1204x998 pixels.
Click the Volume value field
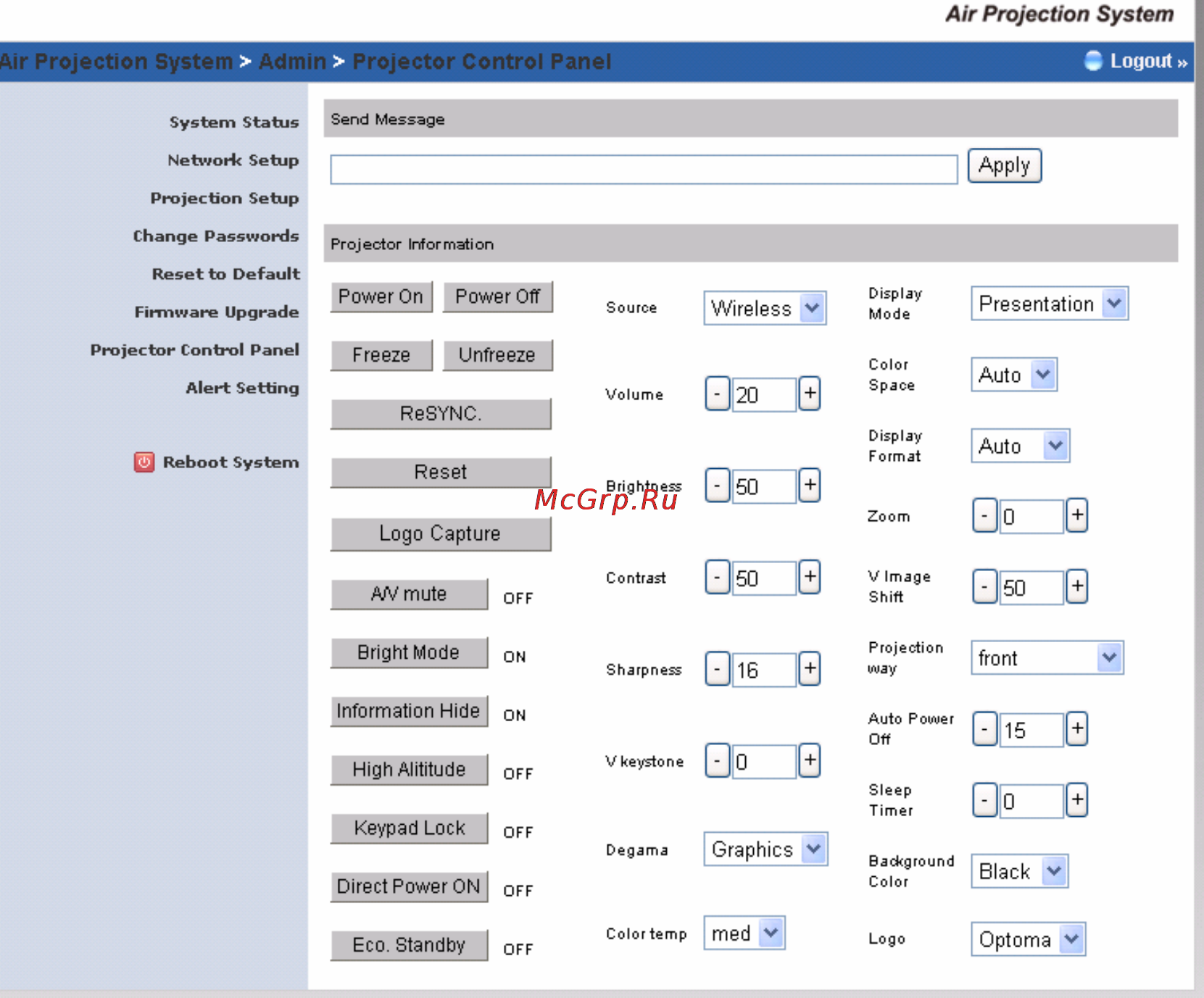(x=764, y=394)
